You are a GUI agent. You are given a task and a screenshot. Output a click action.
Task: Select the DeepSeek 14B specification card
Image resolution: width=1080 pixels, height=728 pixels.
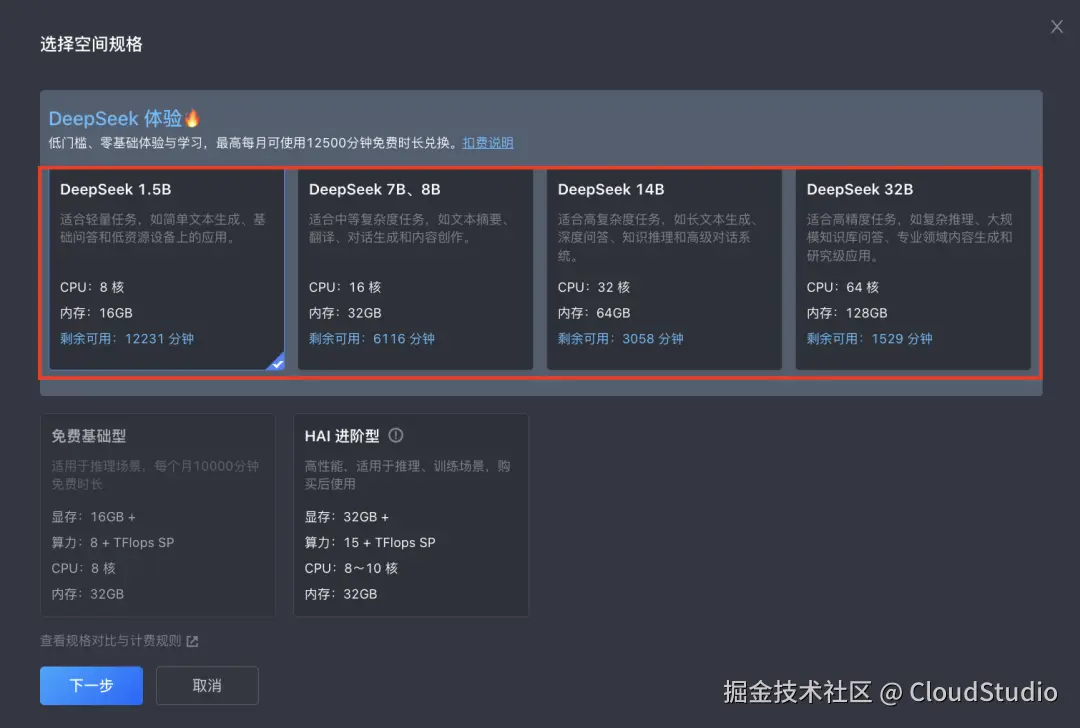point(664,270)
